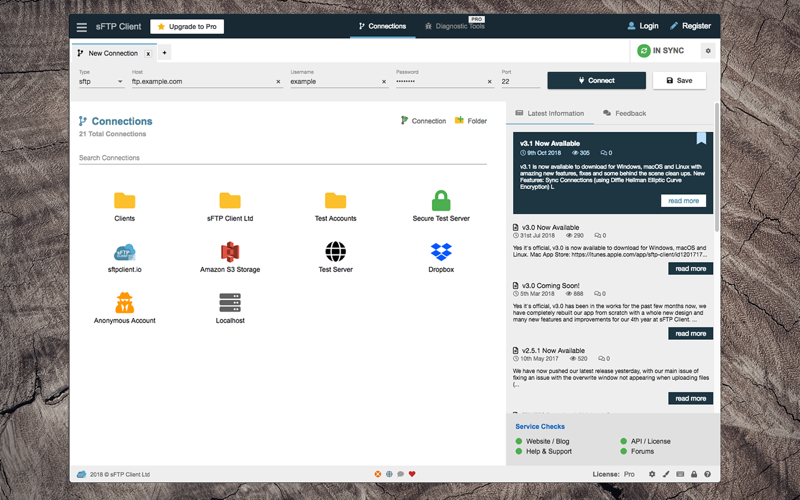Select the Localhost server icon

(230, 303)
